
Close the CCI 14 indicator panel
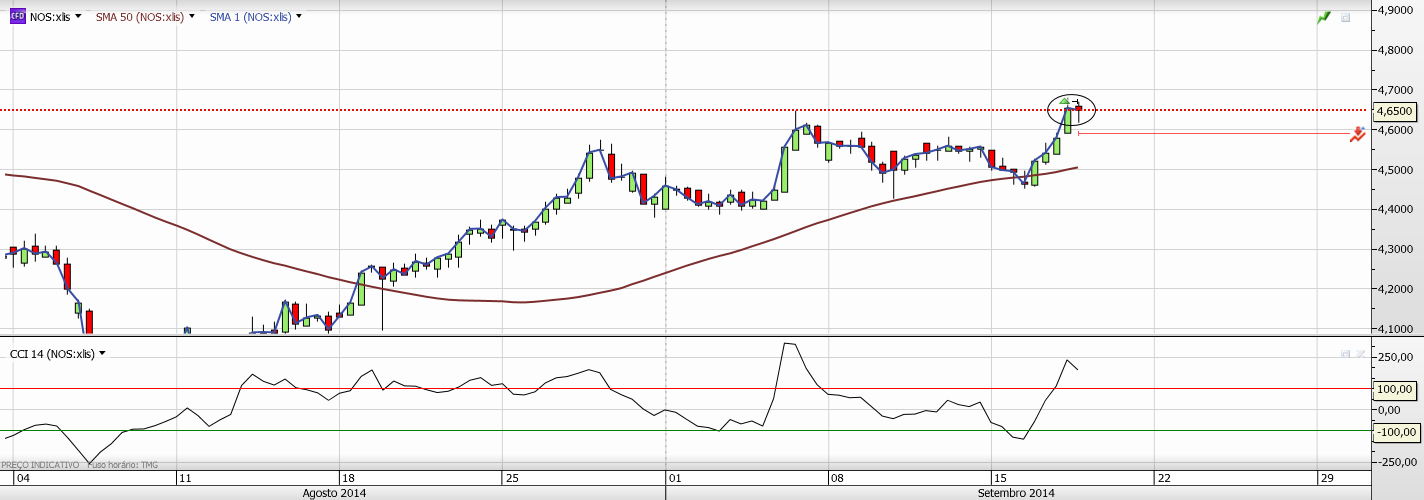[1359, 354]
